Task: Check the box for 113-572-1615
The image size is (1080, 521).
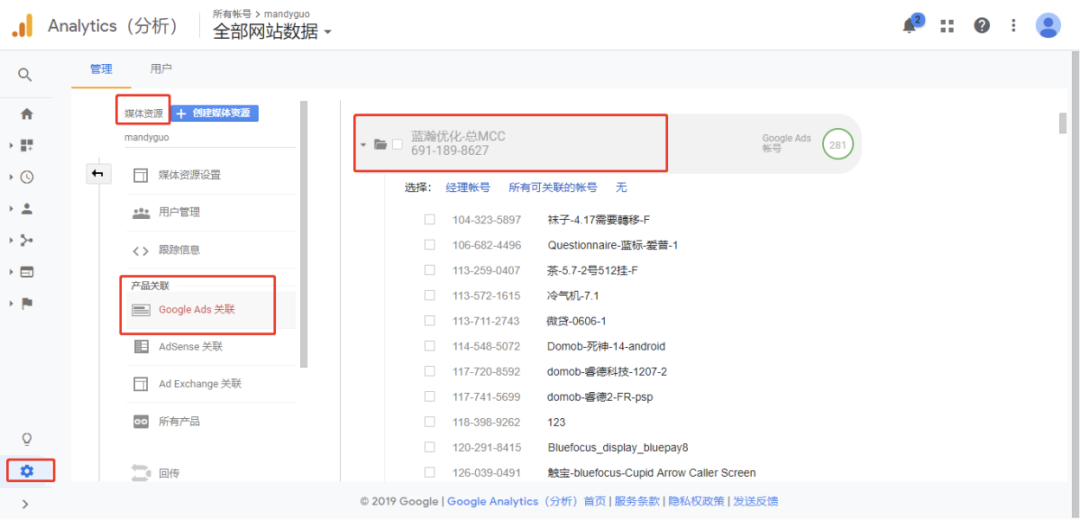Action: [430, 295]
